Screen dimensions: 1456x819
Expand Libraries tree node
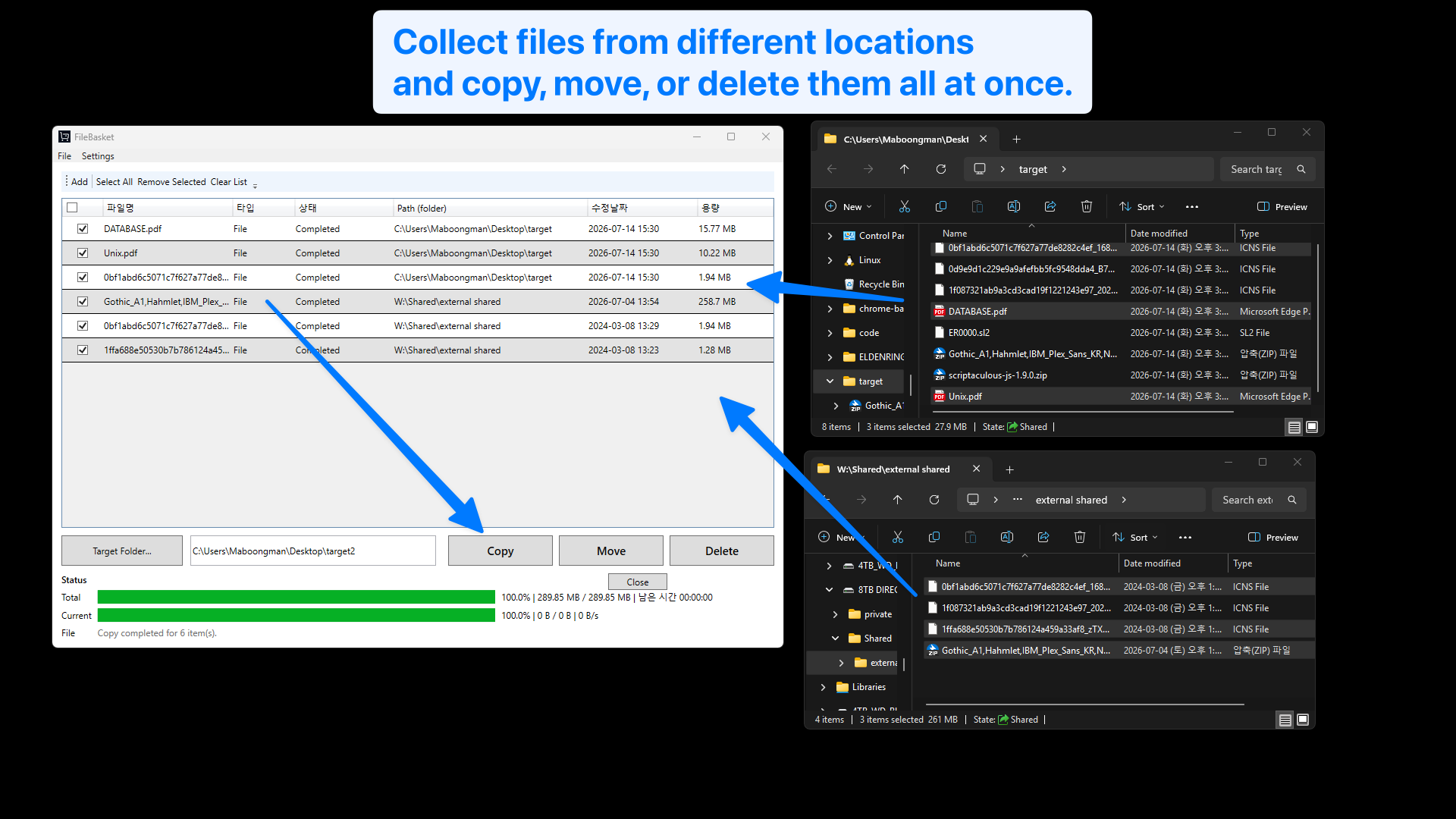823,687
